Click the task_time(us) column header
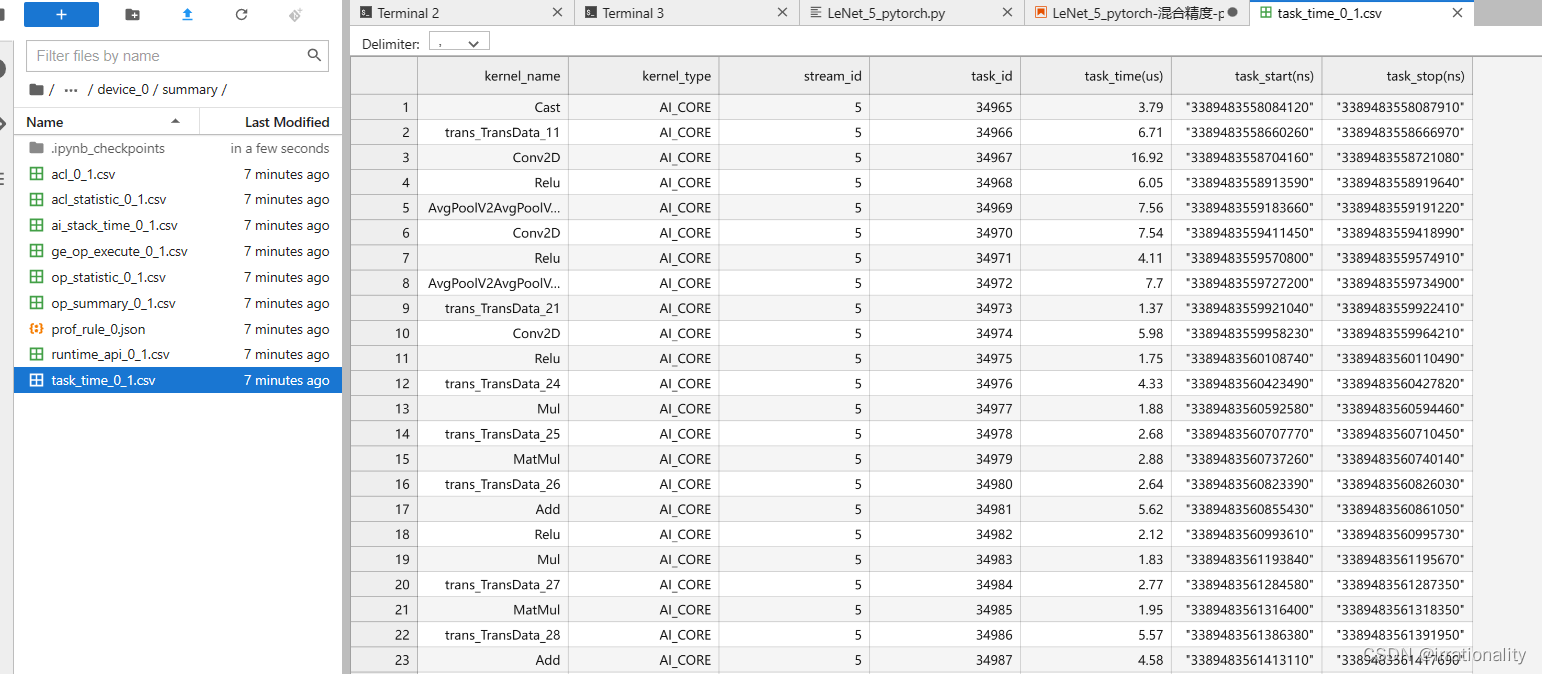 pos(1097,76)
